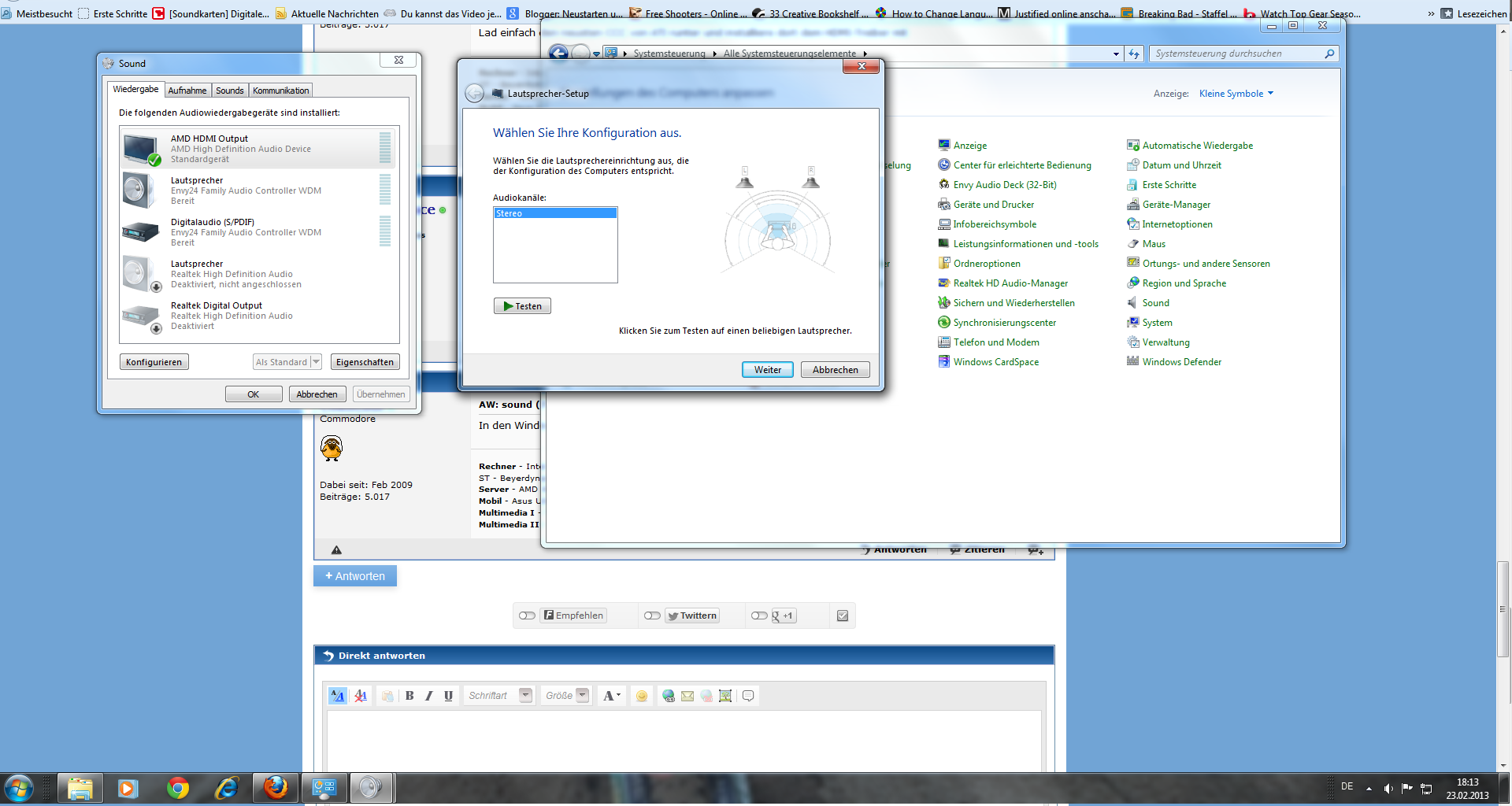This screenshot has height=806, width=1512.
Task: Expand bookmarks toolbar overflow chevron
Action: tap(1431, 13)
